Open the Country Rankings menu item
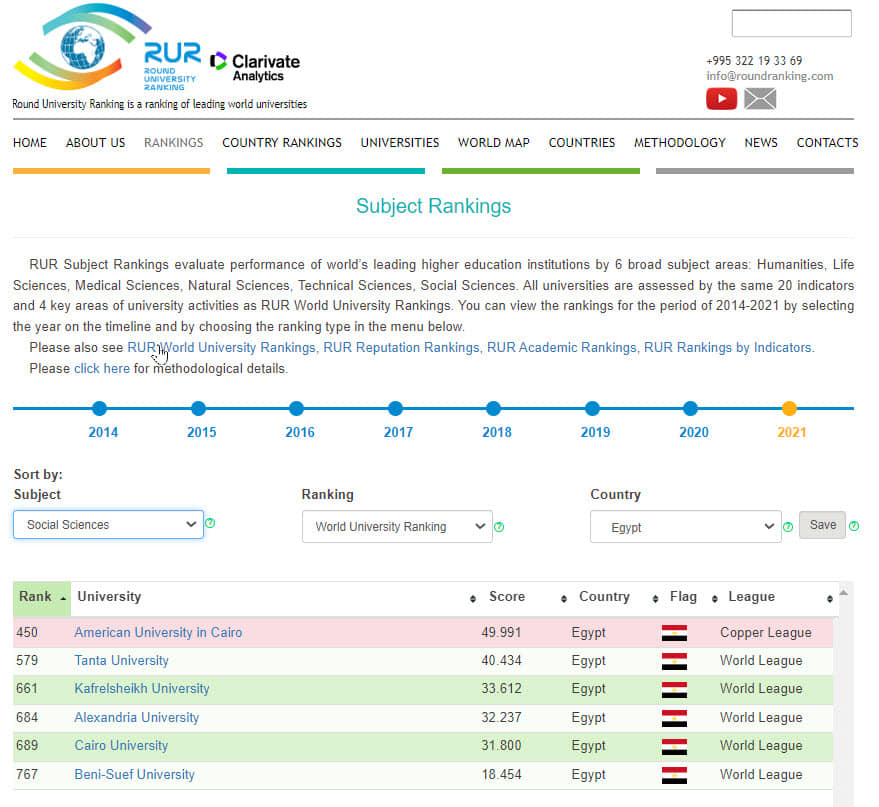The height and width of the screenshot is (807, 879). point(282,143)
